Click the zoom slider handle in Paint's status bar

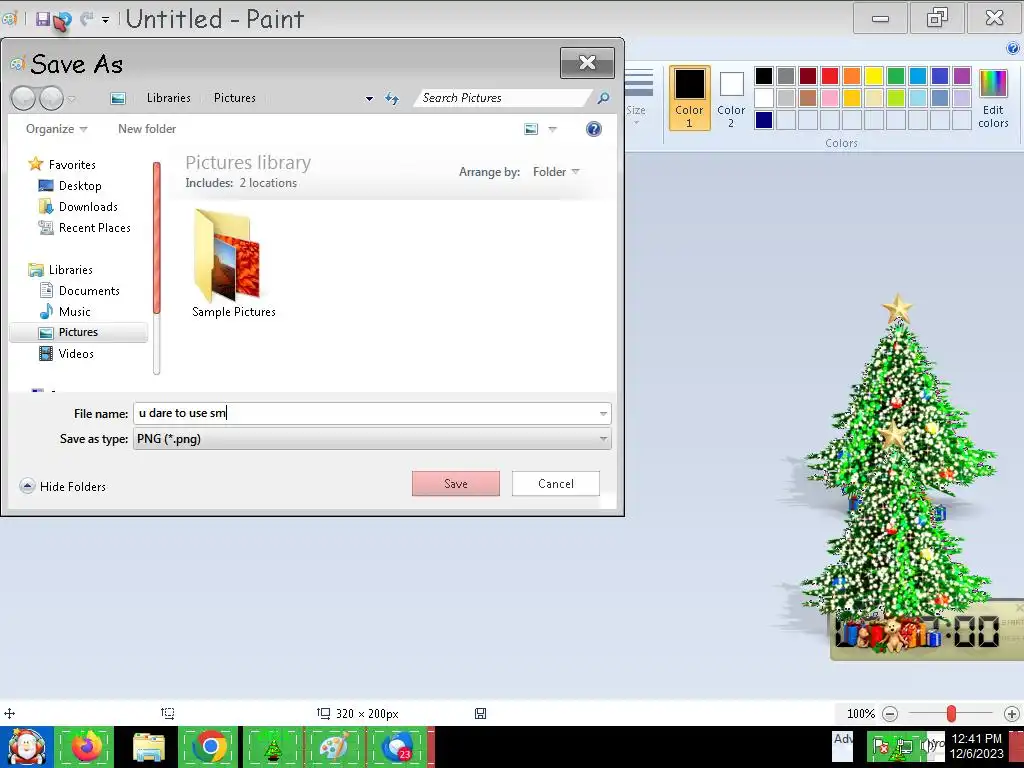pyautogui.click(x=952, y=714)
